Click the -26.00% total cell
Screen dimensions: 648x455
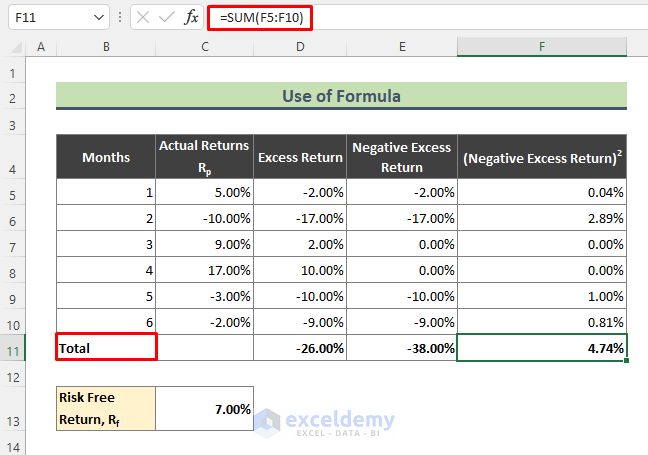coord(300,348)
